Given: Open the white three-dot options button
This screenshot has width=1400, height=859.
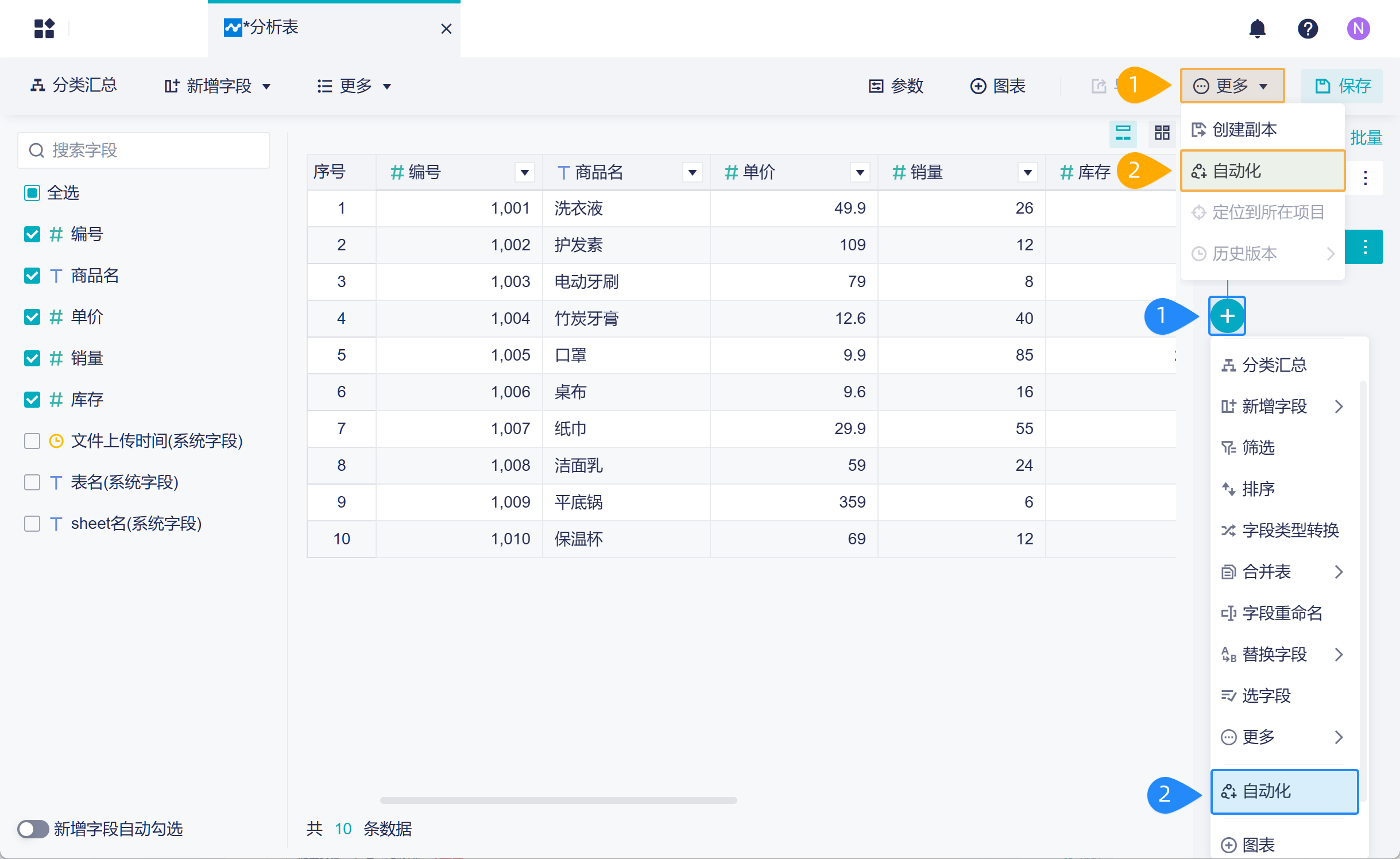Looking at the screenshot, I should pyautogui.click(x=1365, y=178).
